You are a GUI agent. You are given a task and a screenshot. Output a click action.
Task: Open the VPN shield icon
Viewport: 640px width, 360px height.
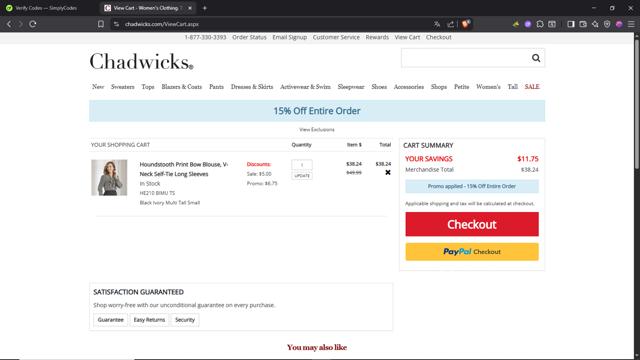[x=607, y=24]
